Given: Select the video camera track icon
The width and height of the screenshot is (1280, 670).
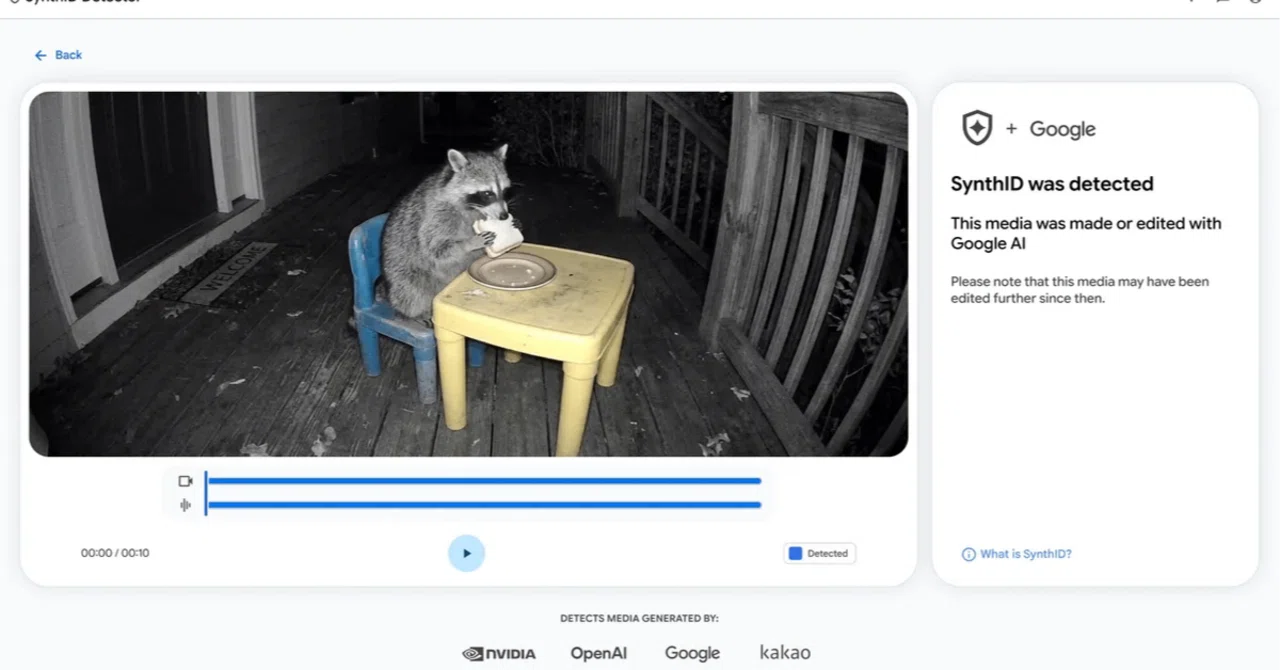Looking at the screenshot, I should pos(185,481).
